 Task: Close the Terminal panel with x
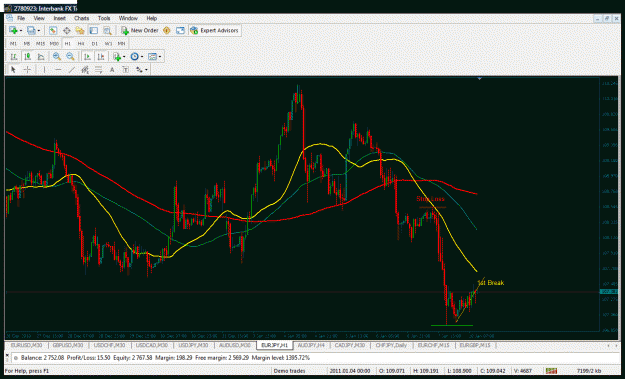point(7,354)
